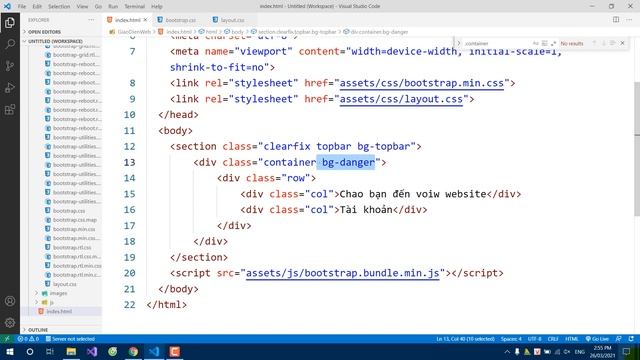Open bootstrap.rtl.css in the explorer
This screenshot has height=360, width=640.
coord(72,247)
